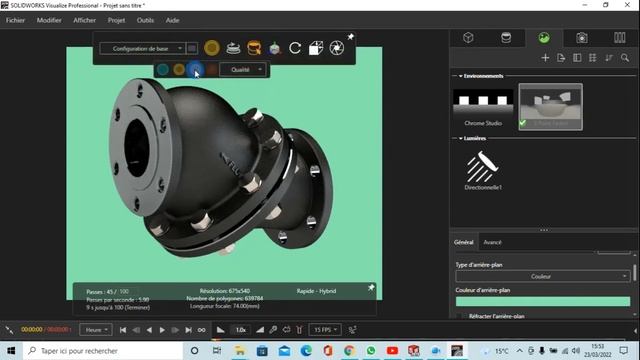
Task: Select the teal Preview render mode circle
Action: pos(163,70)
